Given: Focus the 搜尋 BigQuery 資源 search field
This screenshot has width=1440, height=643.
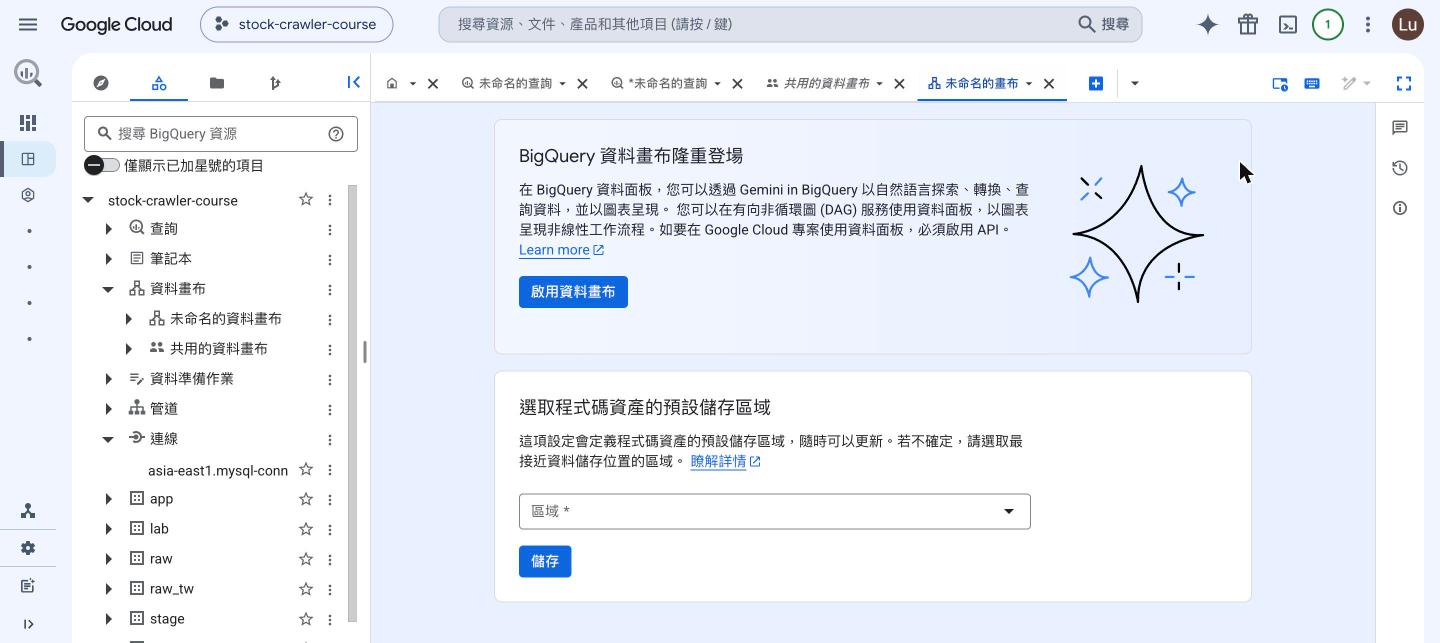Looking at the screenshot, I should (220, 133).
